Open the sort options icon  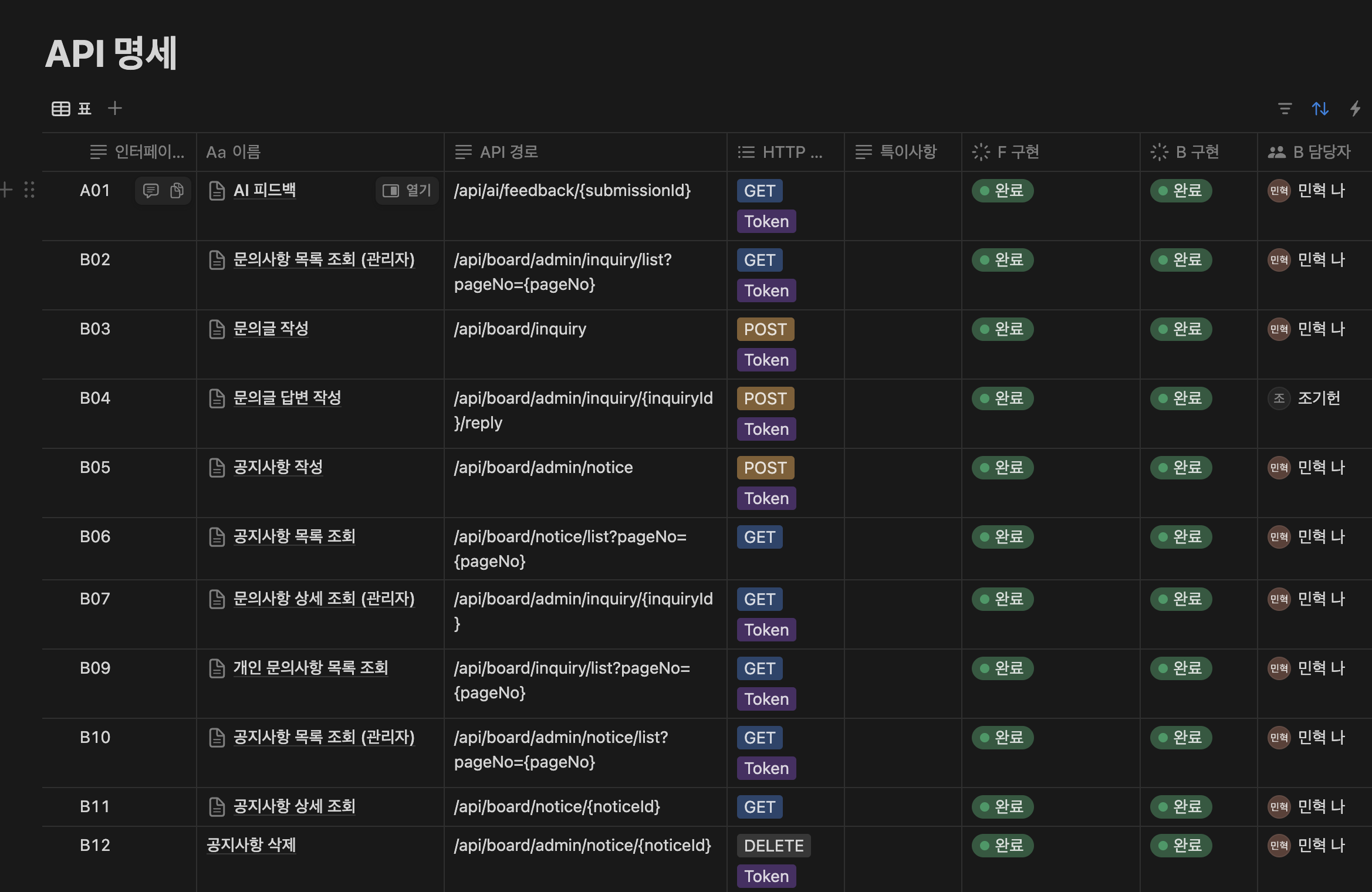[1320, 109]
